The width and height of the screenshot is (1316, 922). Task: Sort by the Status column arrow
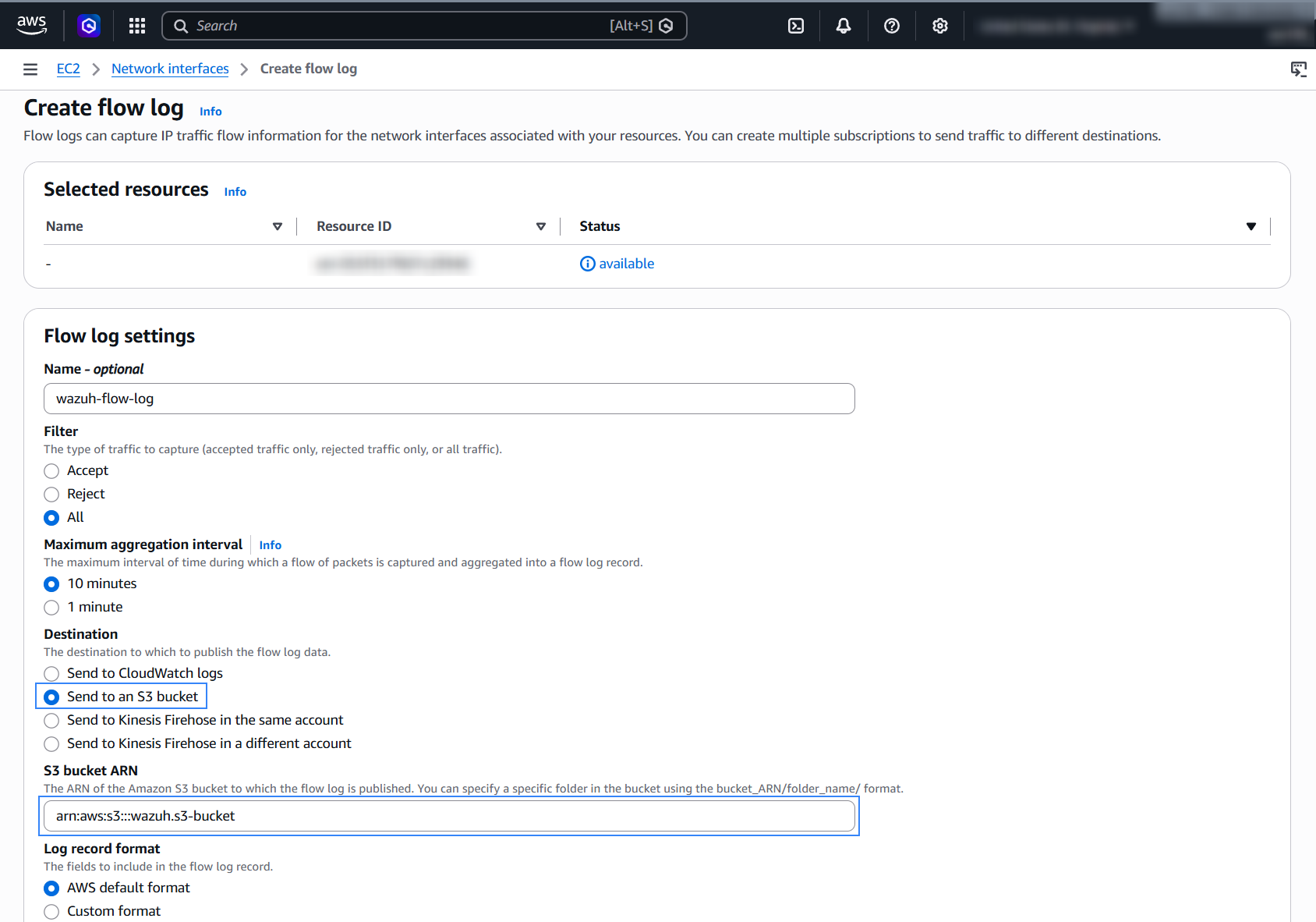(x=1251, y=226)
